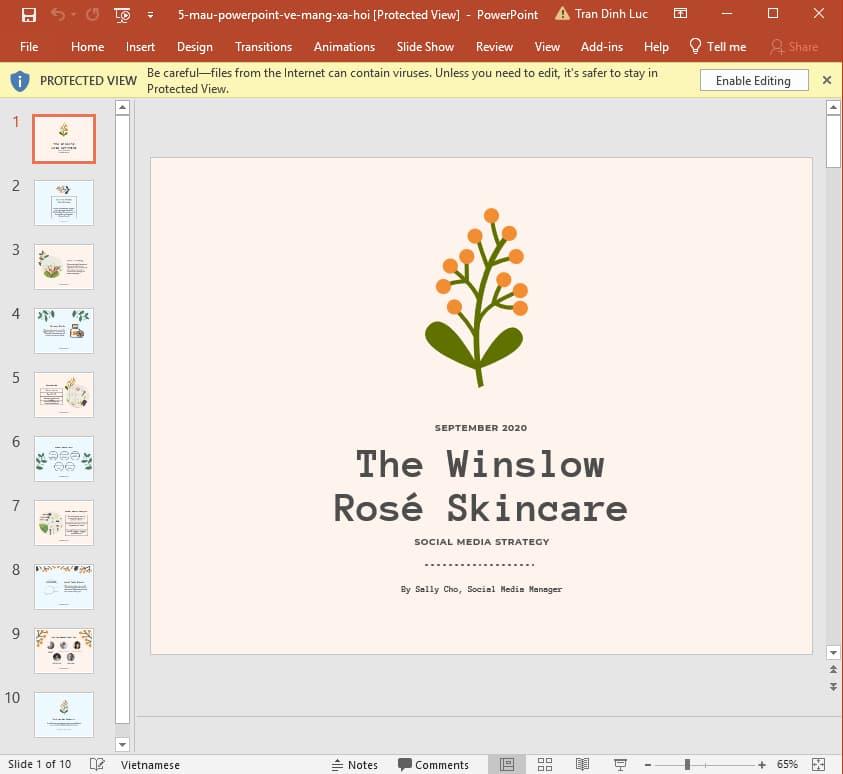843x774 pixels.
Task: Click Start From Beginning in Quick Access Toolbar
Action: (x=122, y=13)
